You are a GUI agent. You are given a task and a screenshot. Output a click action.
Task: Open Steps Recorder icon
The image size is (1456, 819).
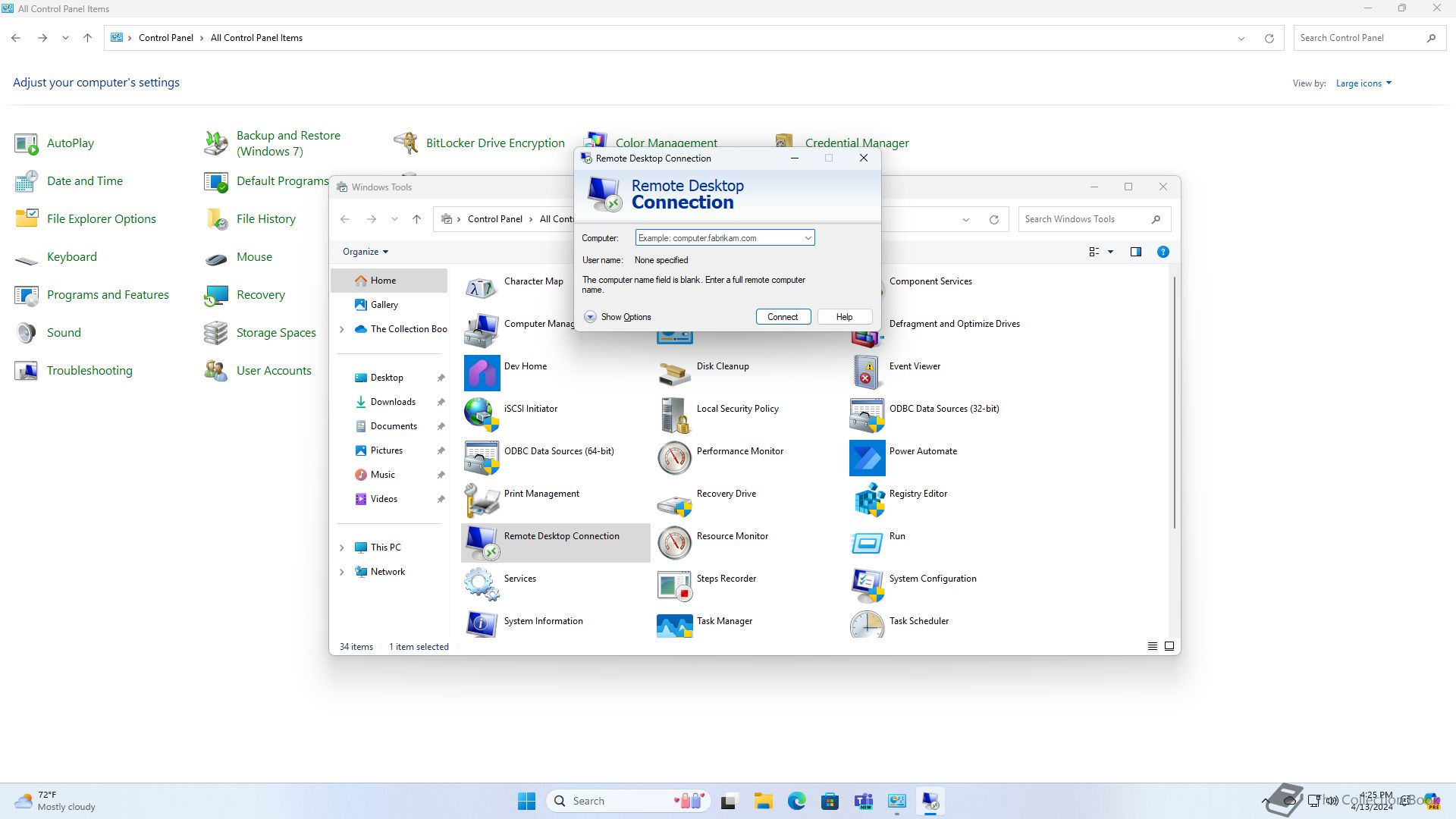click(674, 585)
